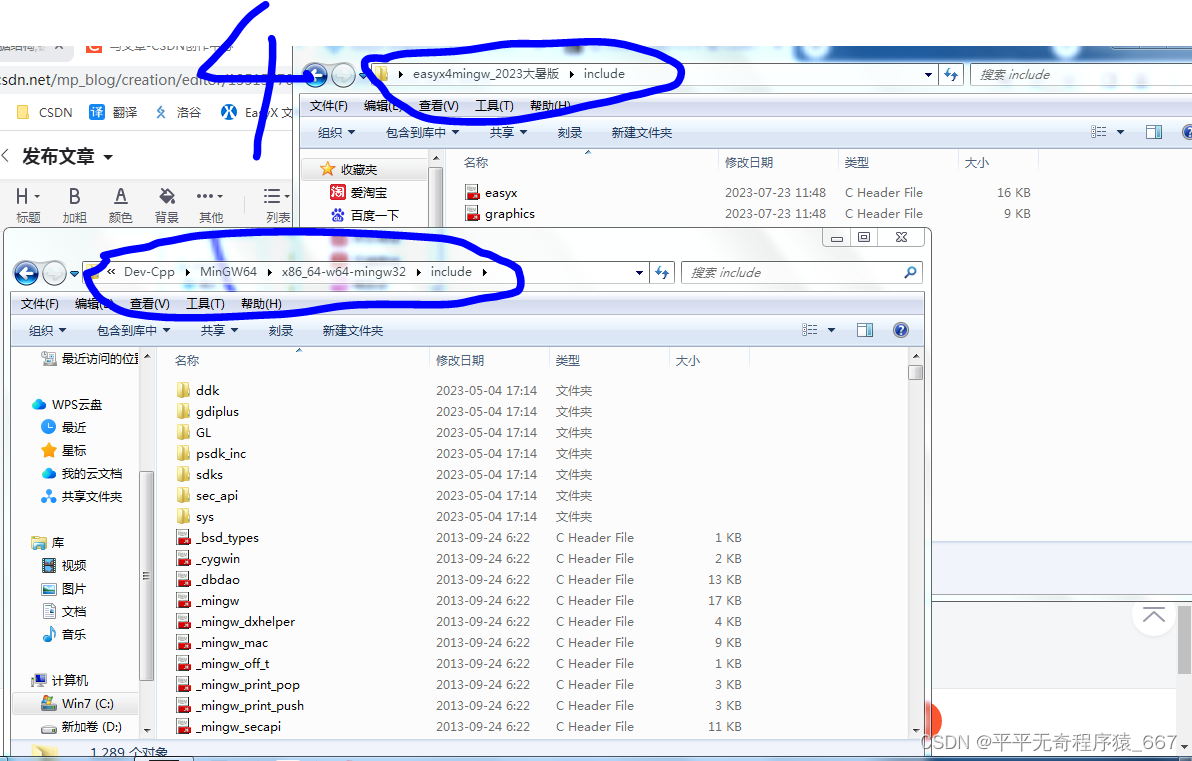The width and height of the screenshot is (1192, 761).
Task: Open 工具(T) menu in the back easyx window
Action: click(x=494, y=106)
